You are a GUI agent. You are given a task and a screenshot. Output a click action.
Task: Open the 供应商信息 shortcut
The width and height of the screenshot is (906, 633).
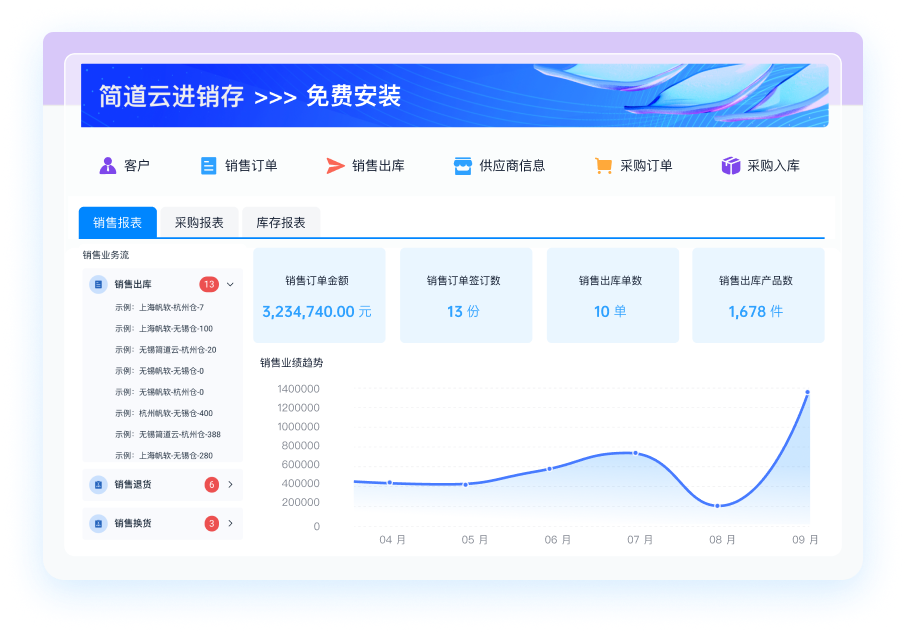(x=499, y=166)
